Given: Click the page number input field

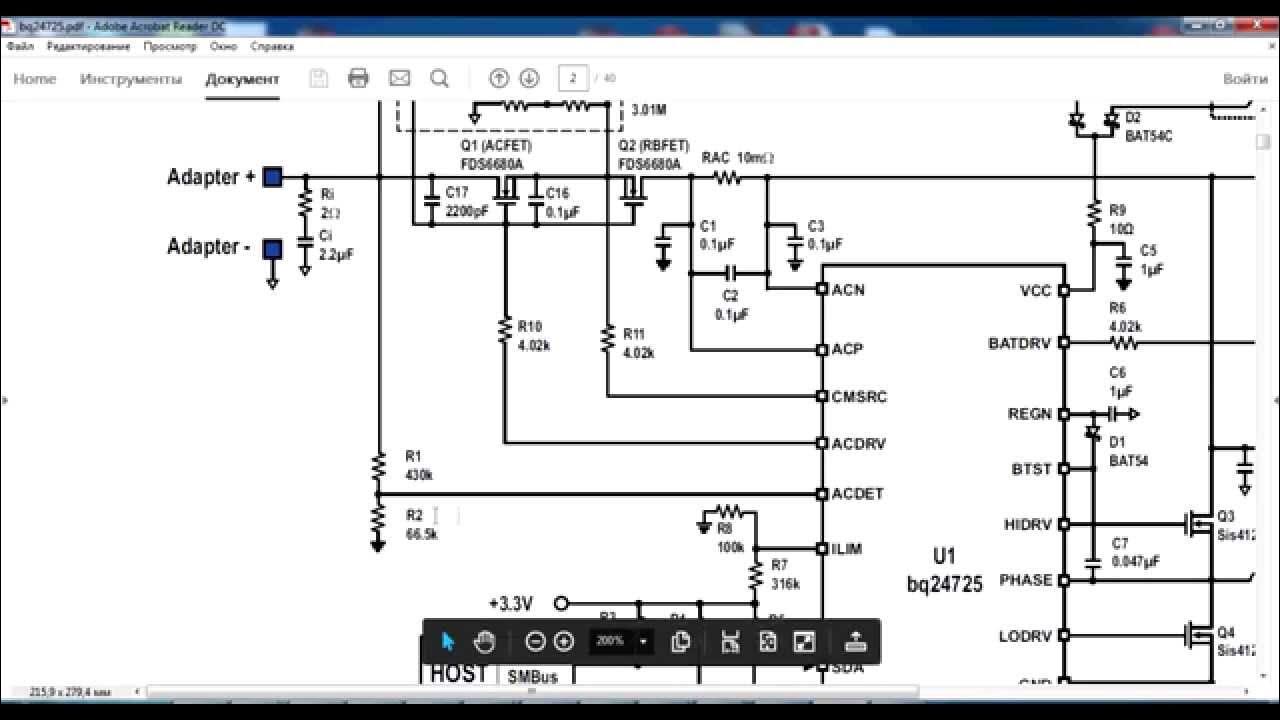Looking at the screenshot, I should coord(573,78).
